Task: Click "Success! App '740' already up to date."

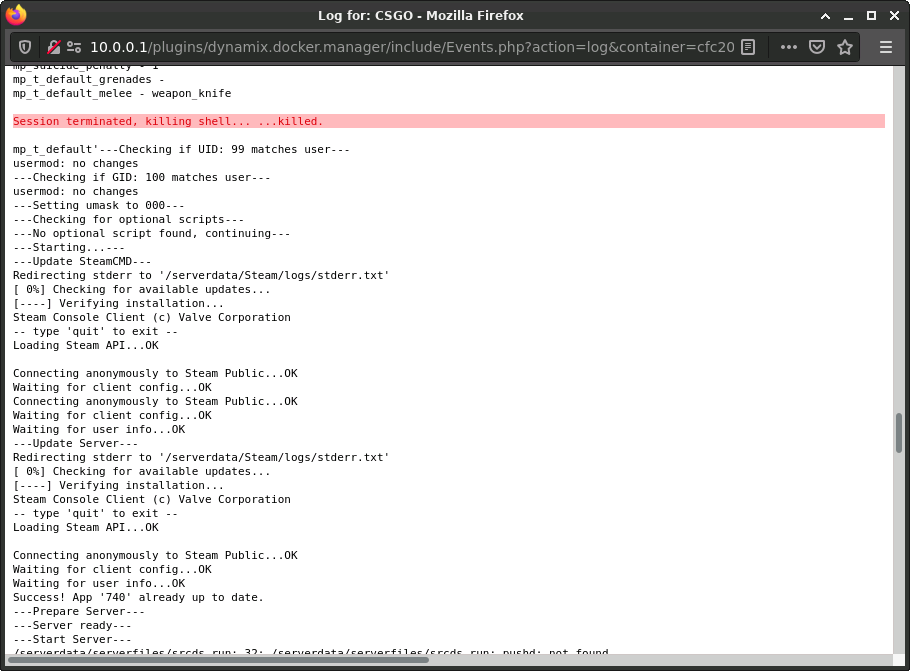Action: [138, 597]
